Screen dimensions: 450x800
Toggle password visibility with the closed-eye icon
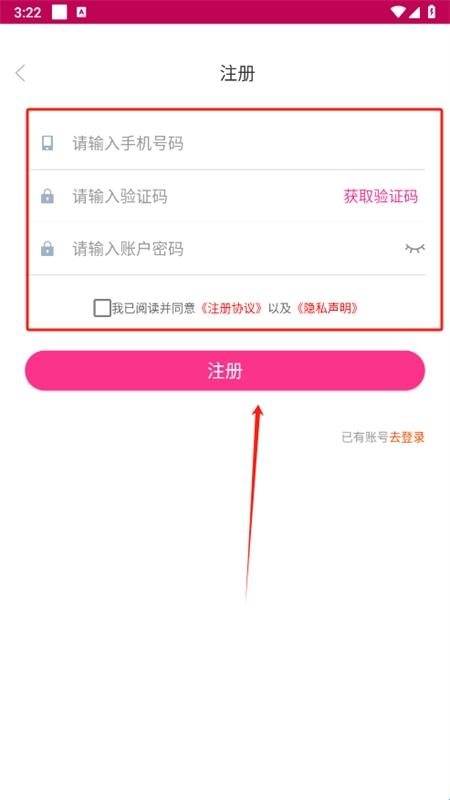[415, 248]
